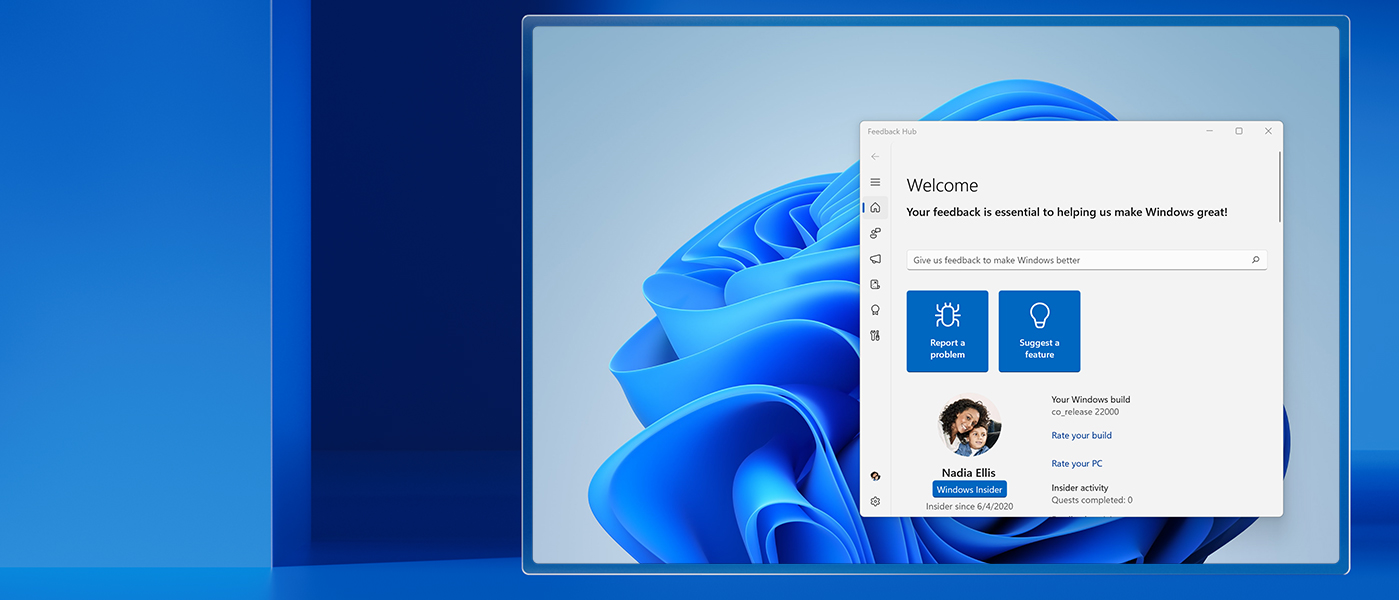Open the Home section in the sidebar
This screenshot has width=1399, height=600.
[875, 207]
